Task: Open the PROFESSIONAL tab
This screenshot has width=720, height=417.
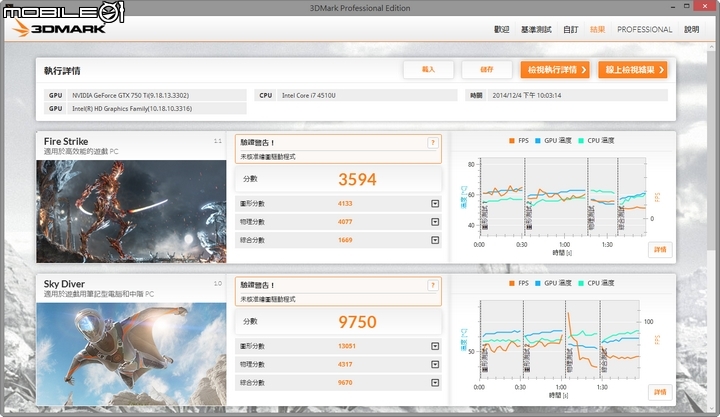Action: pyautogui.click(x=644, y=29)
